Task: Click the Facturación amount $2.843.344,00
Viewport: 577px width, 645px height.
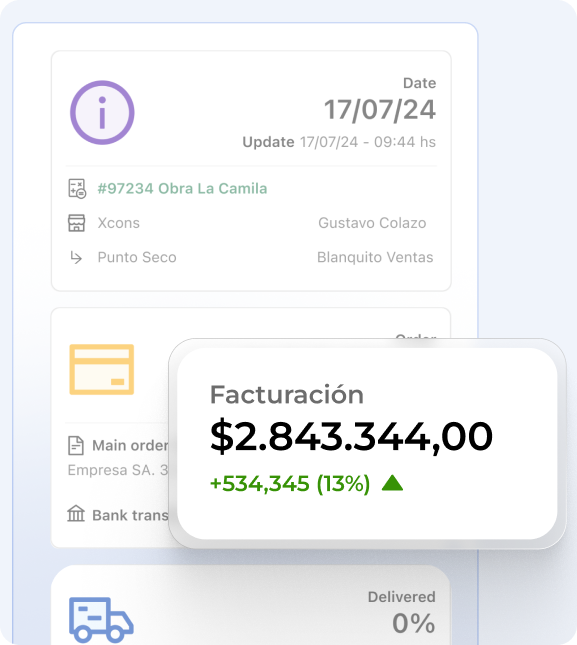Action: (x=351, y=436)
